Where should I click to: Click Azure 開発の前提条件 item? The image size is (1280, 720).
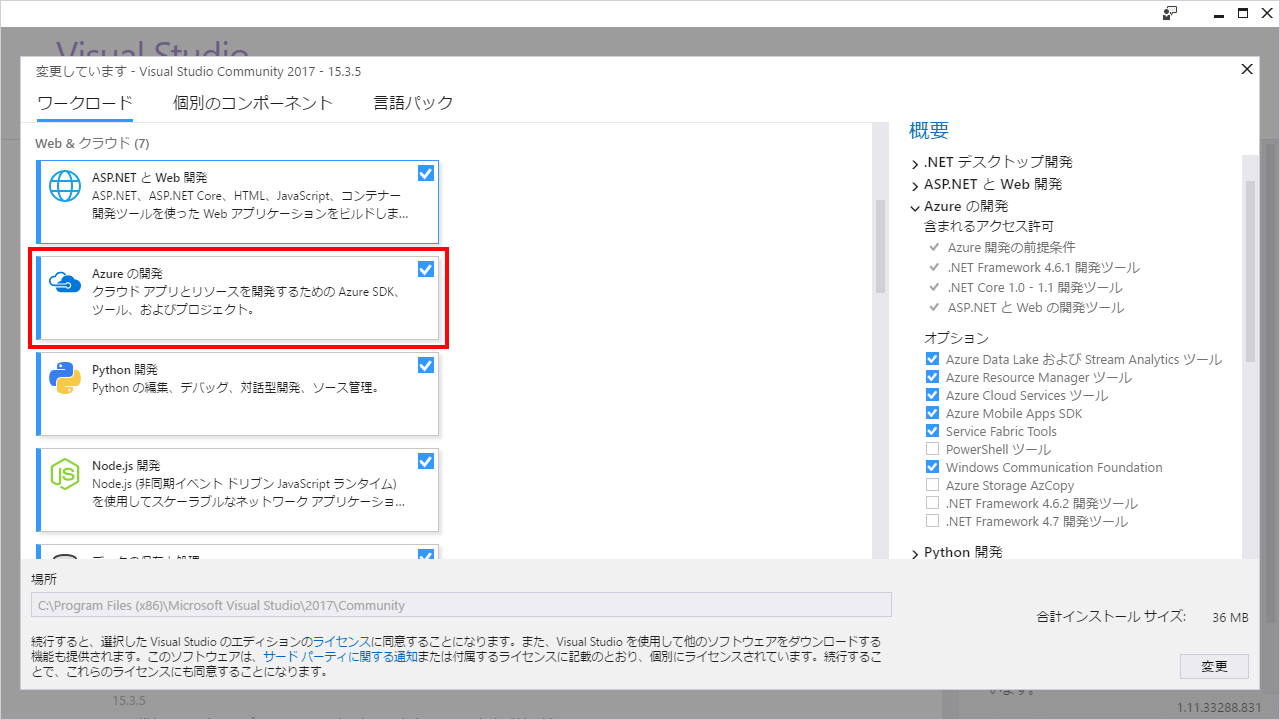tap(1011, 247)
